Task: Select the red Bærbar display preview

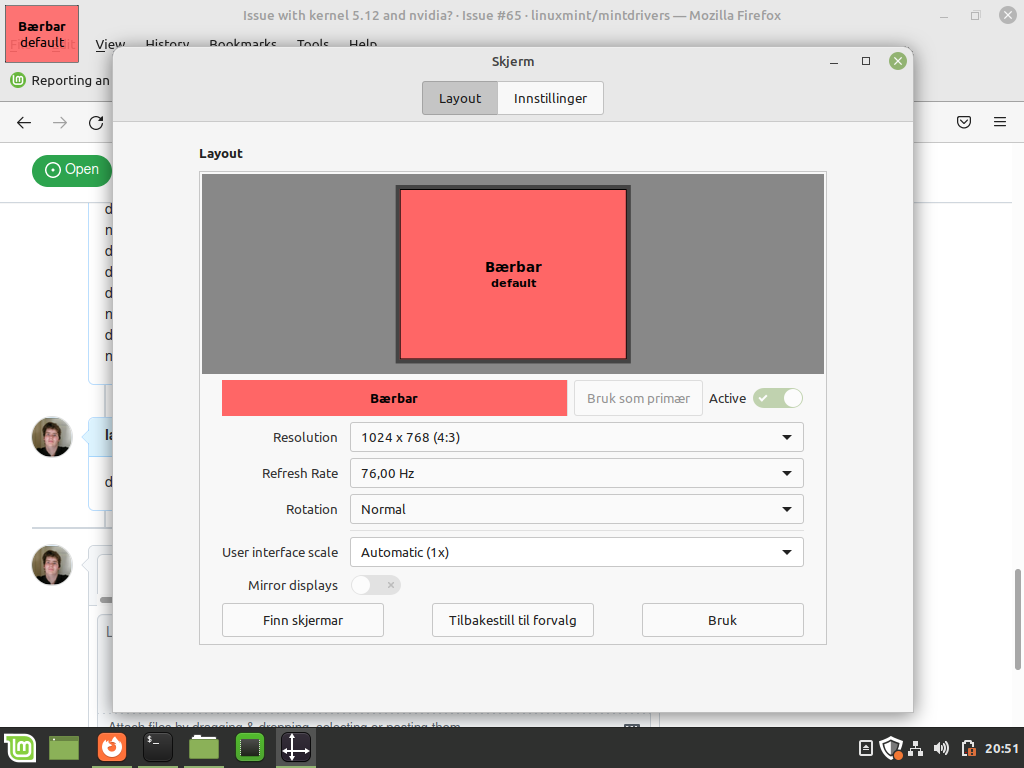Action: [x=512, y=273]
